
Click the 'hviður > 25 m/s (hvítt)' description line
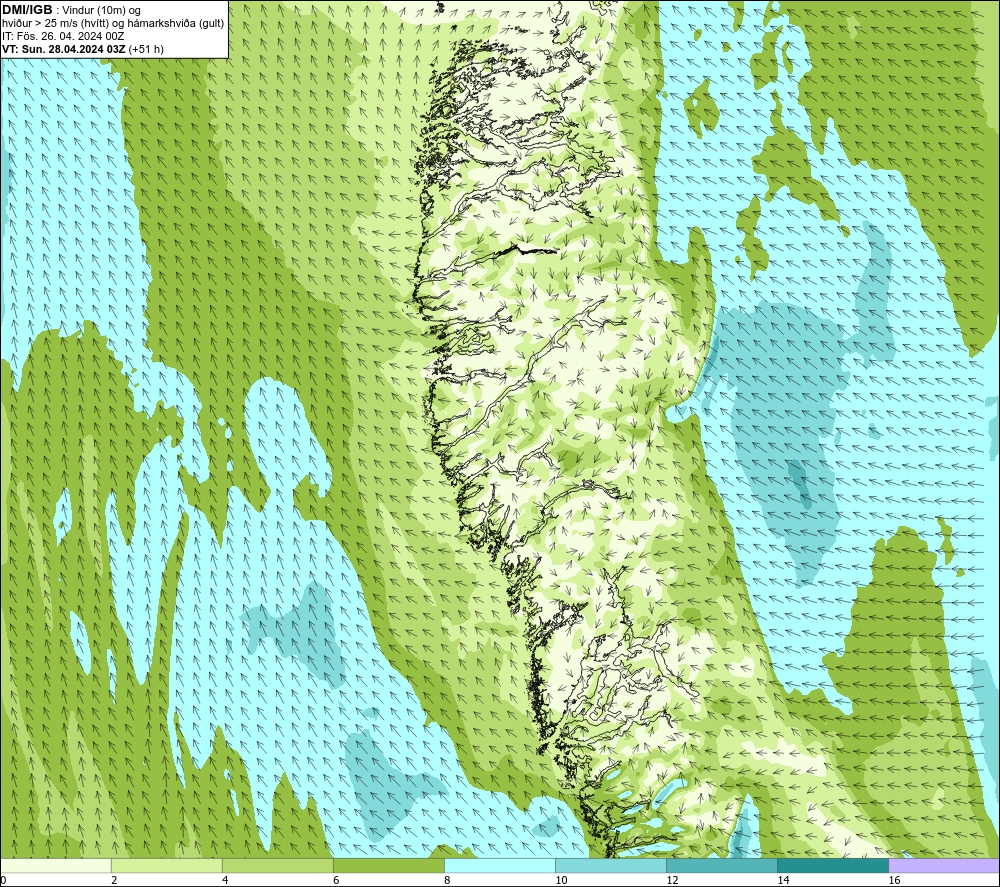point(113,24)
